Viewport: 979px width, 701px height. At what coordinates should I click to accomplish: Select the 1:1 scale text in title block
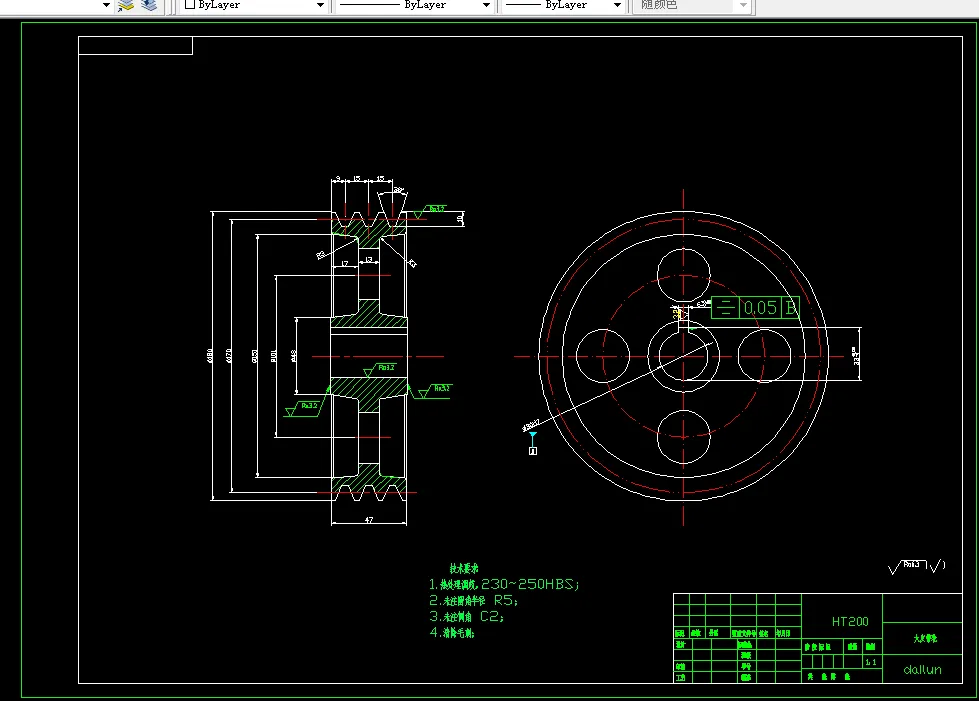point(871,662)
